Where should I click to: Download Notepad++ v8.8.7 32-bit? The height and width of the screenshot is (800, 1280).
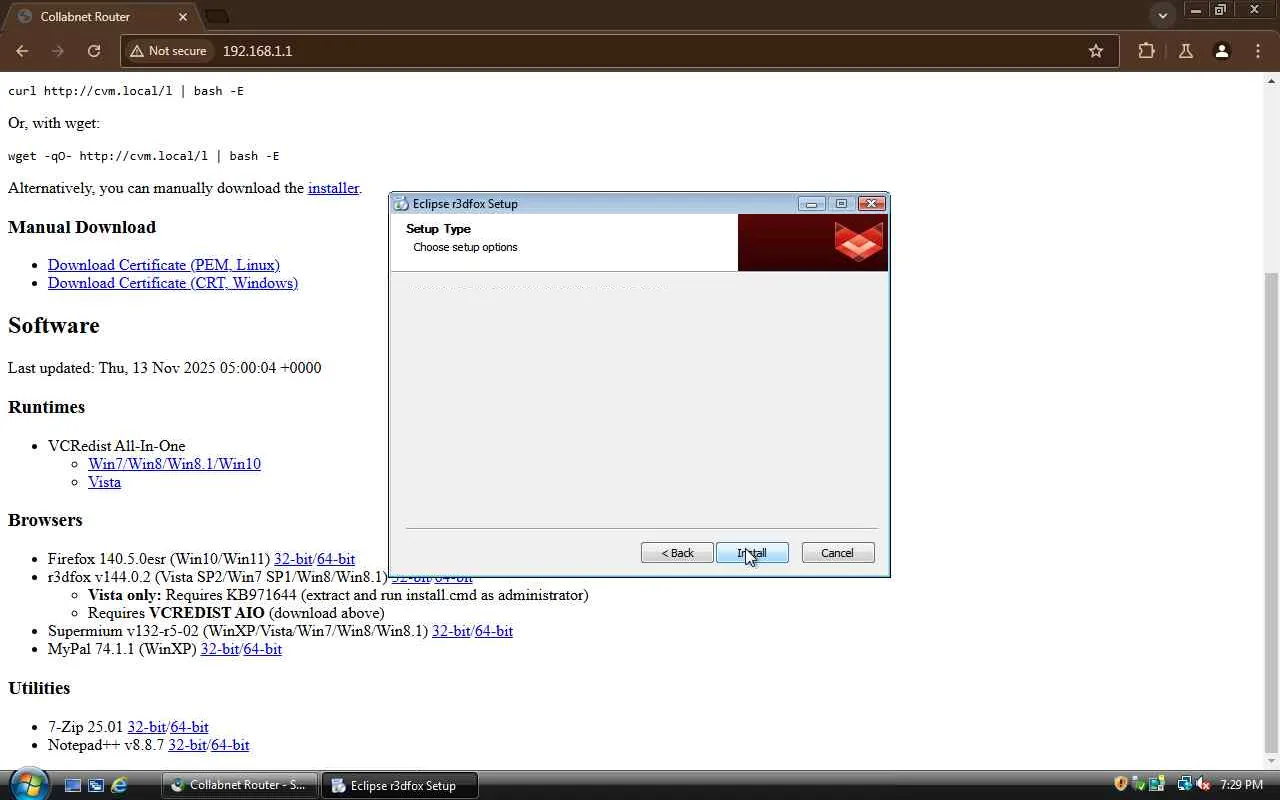(187, 745)
